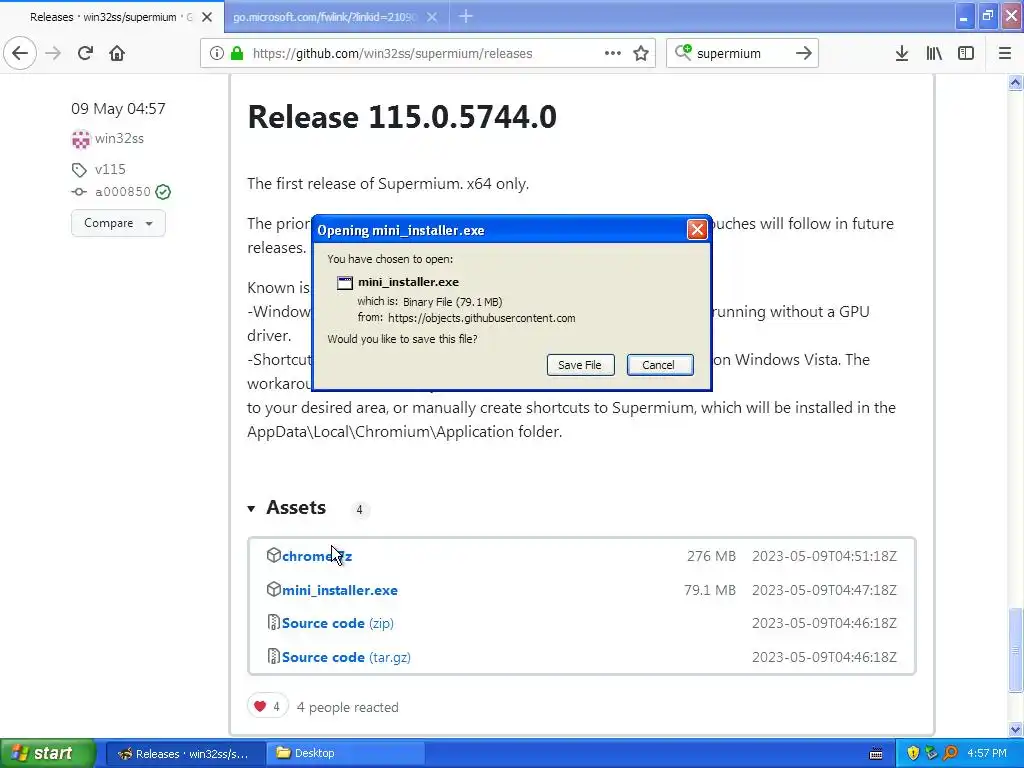Switch to Releases win32ss taskbar button

tap(185, 754)
